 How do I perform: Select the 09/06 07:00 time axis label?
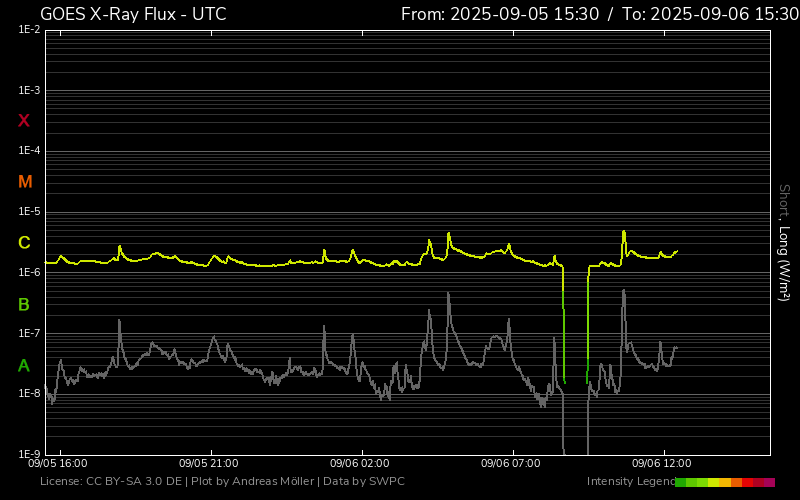click(511, 464)
